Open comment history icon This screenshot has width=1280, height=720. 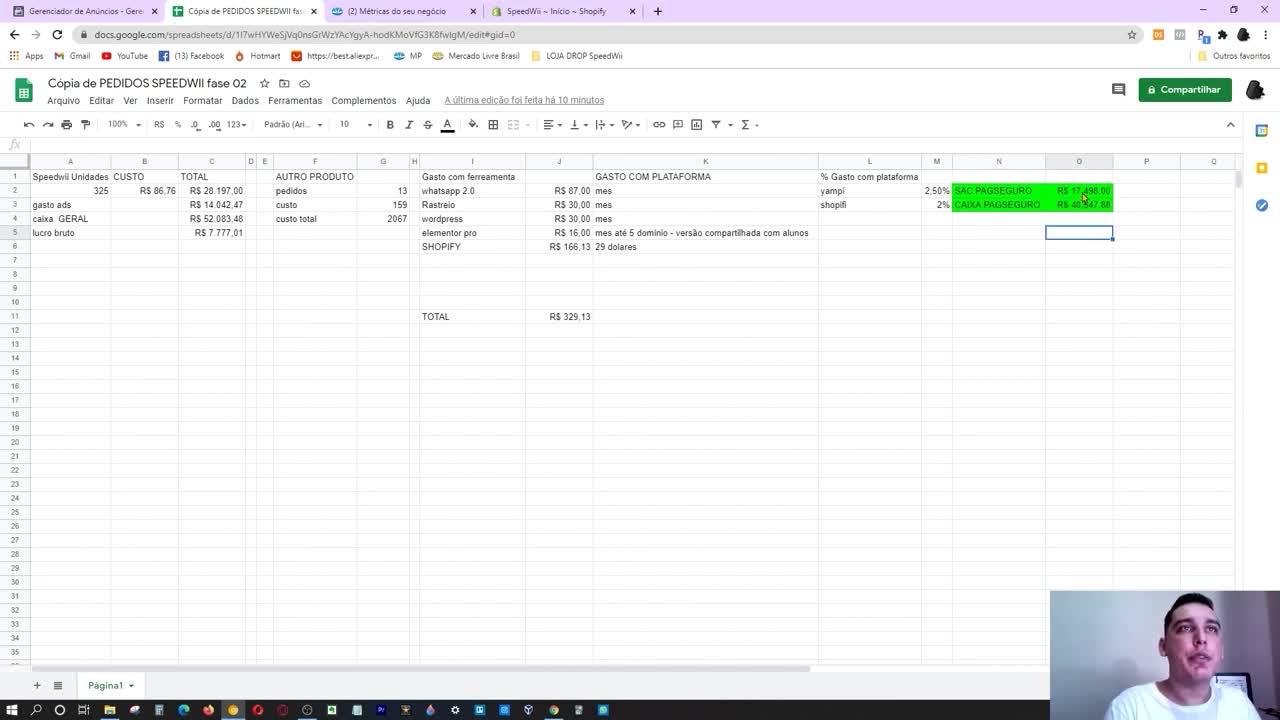pos(1118,90)
